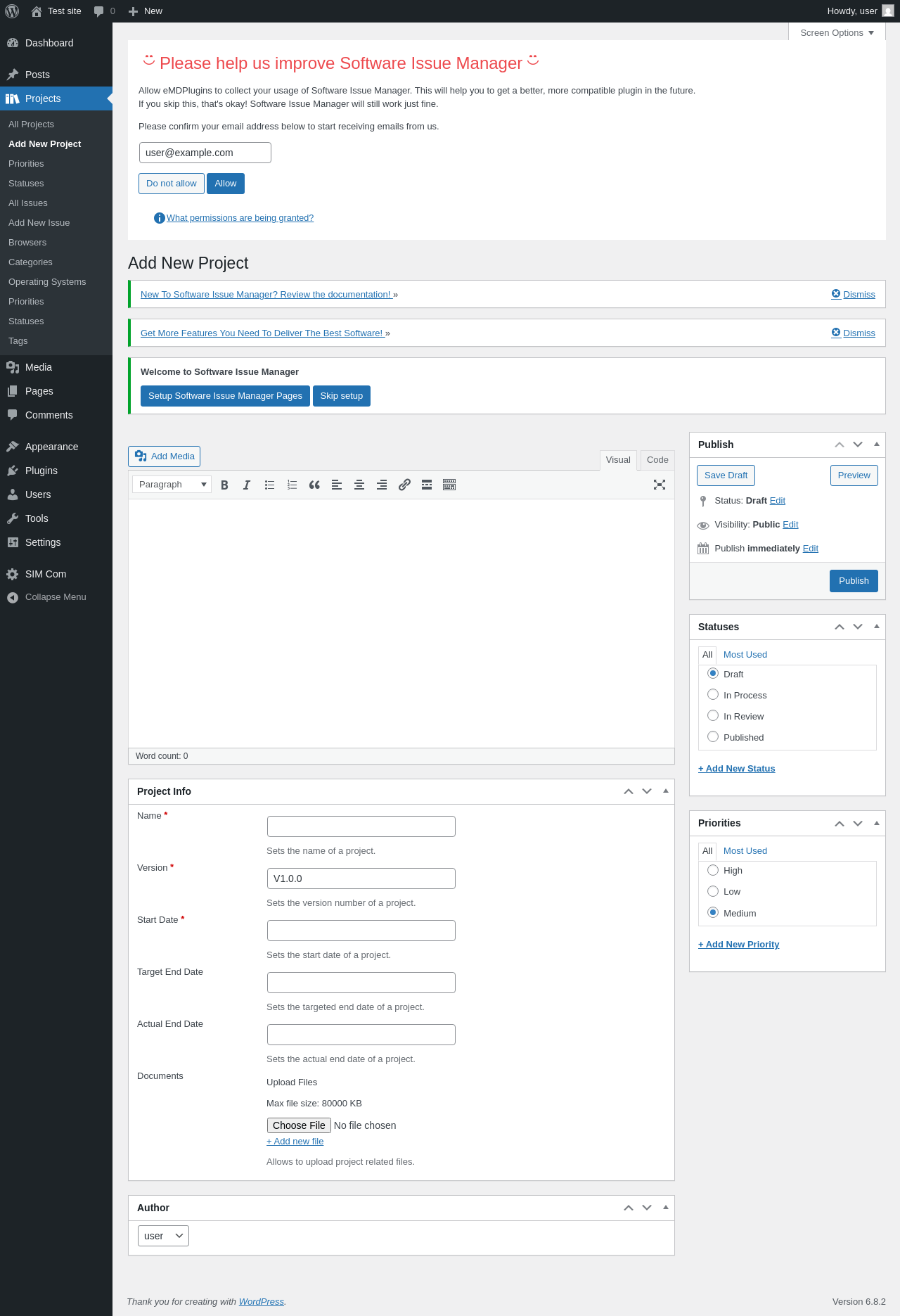Viewport: 900px width, 1316px height.
Task: Enter distraction-free fullscreen mode
Action: tap(660, 485)
